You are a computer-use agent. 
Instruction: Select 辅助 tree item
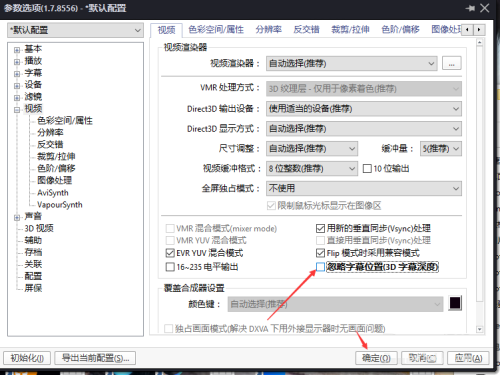tap(33, 240)
